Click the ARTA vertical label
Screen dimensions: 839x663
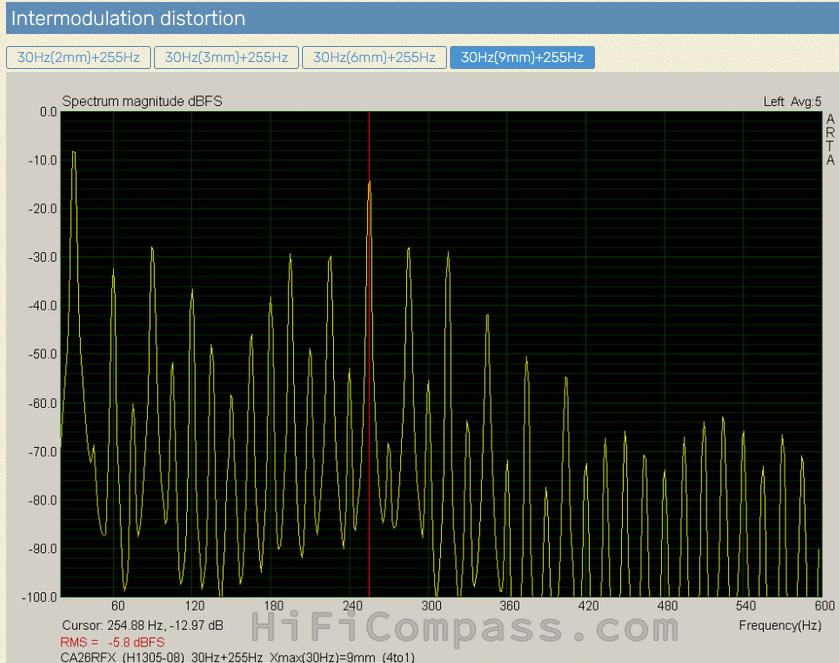[x=830, y=139]
